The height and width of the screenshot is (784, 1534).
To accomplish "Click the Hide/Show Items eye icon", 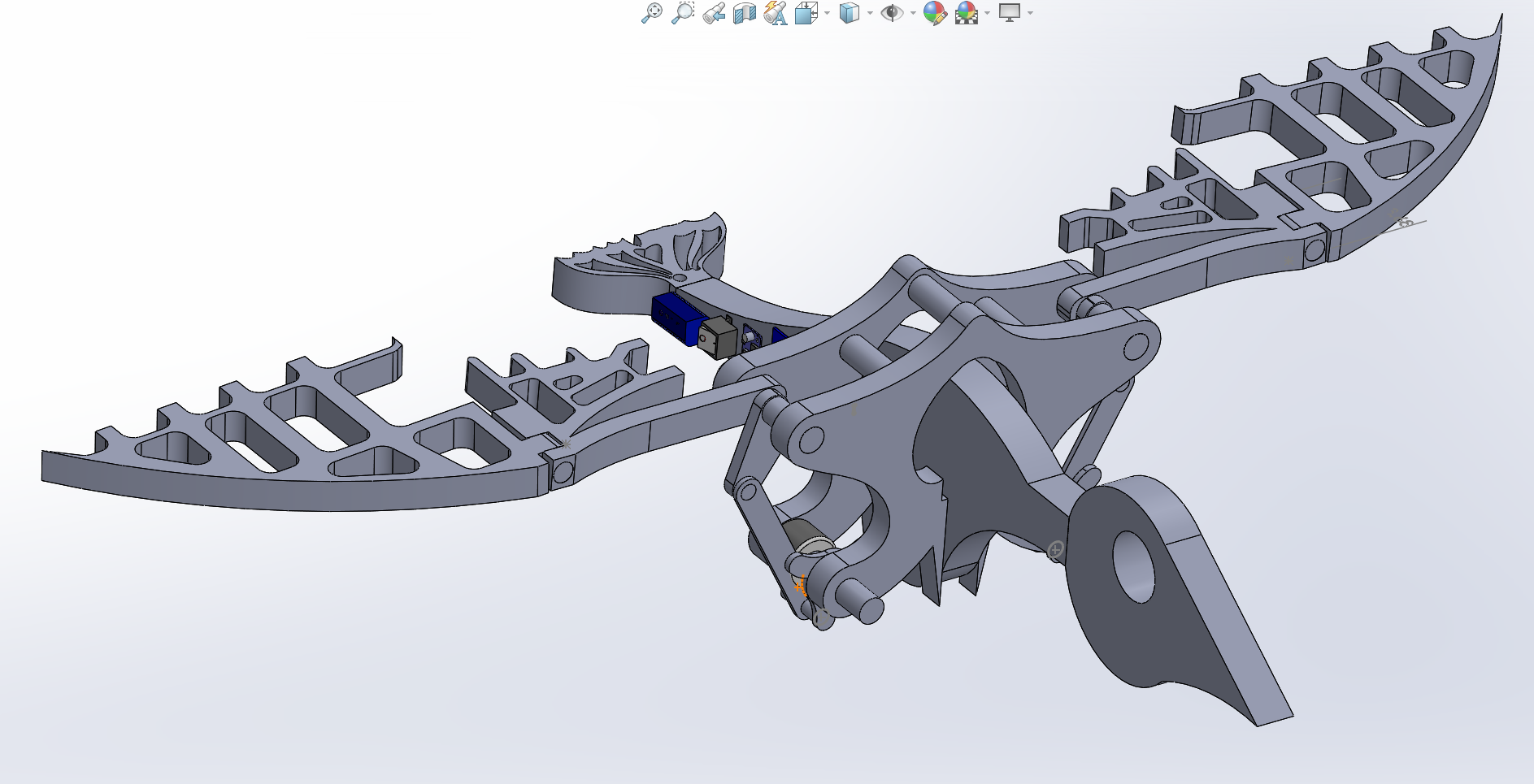I will [892, 13].
